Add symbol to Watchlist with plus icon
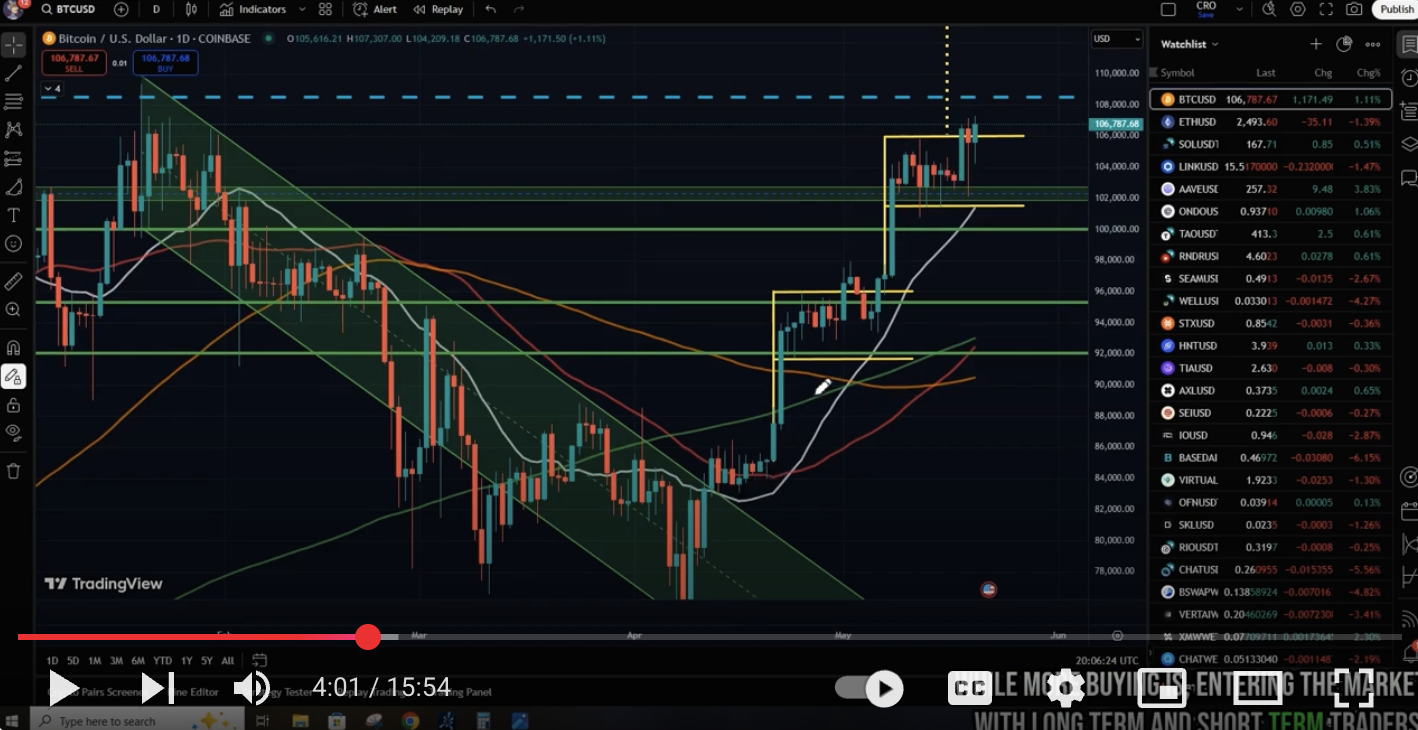 pyautogui.click(x=1316, y=44)
